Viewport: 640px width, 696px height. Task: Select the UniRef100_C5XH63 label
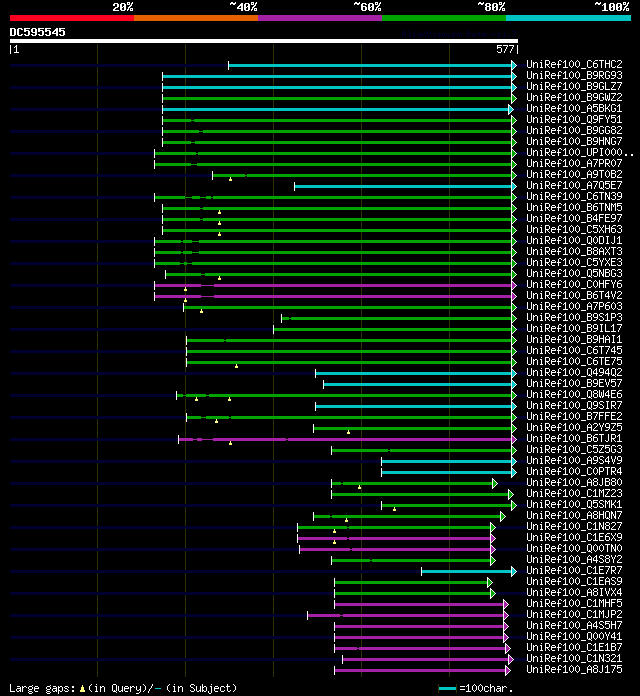point(574,229)
